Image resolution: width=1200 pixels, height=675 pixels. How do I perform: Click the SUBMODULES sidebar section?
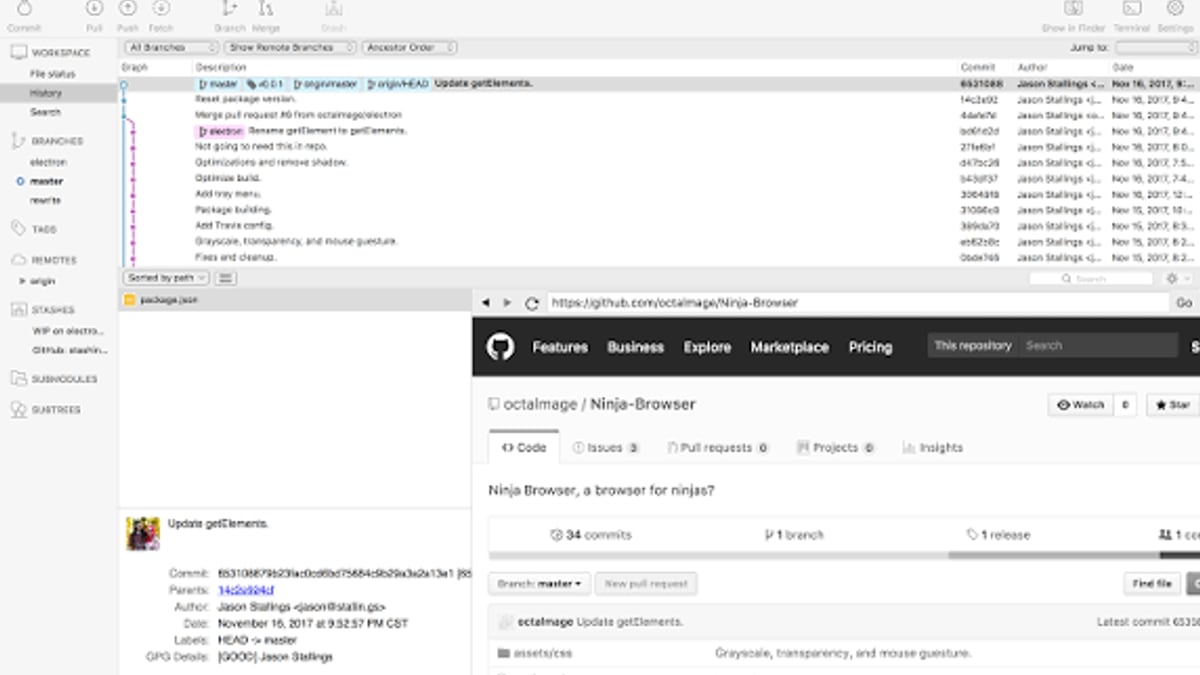[x=64, y=379]
